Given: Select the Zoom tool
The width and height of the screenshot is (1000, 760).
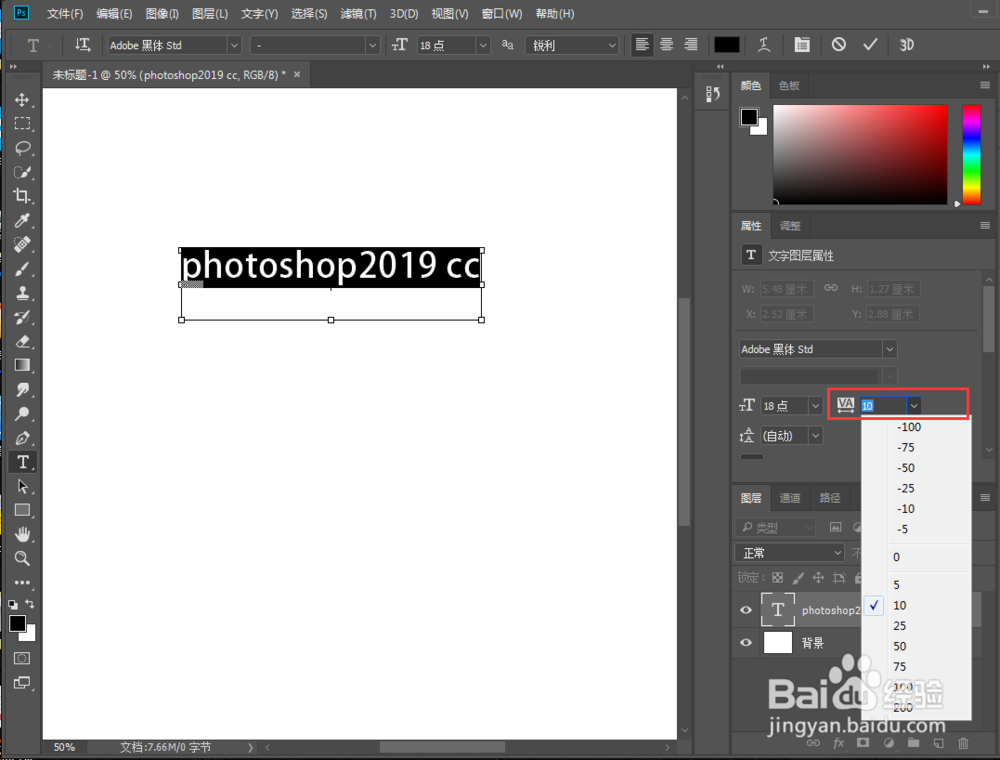Looking at the screenshot, I should (x=22, y=559).
